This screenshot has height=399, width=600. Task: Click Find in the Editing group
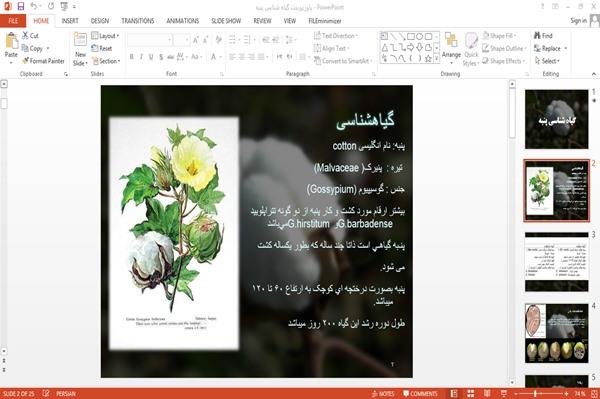[543, 36]
